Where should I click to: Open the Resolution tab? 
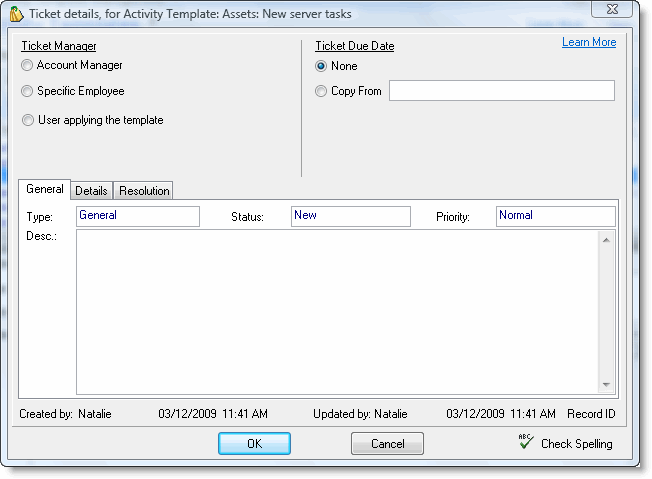click(145, 190)
